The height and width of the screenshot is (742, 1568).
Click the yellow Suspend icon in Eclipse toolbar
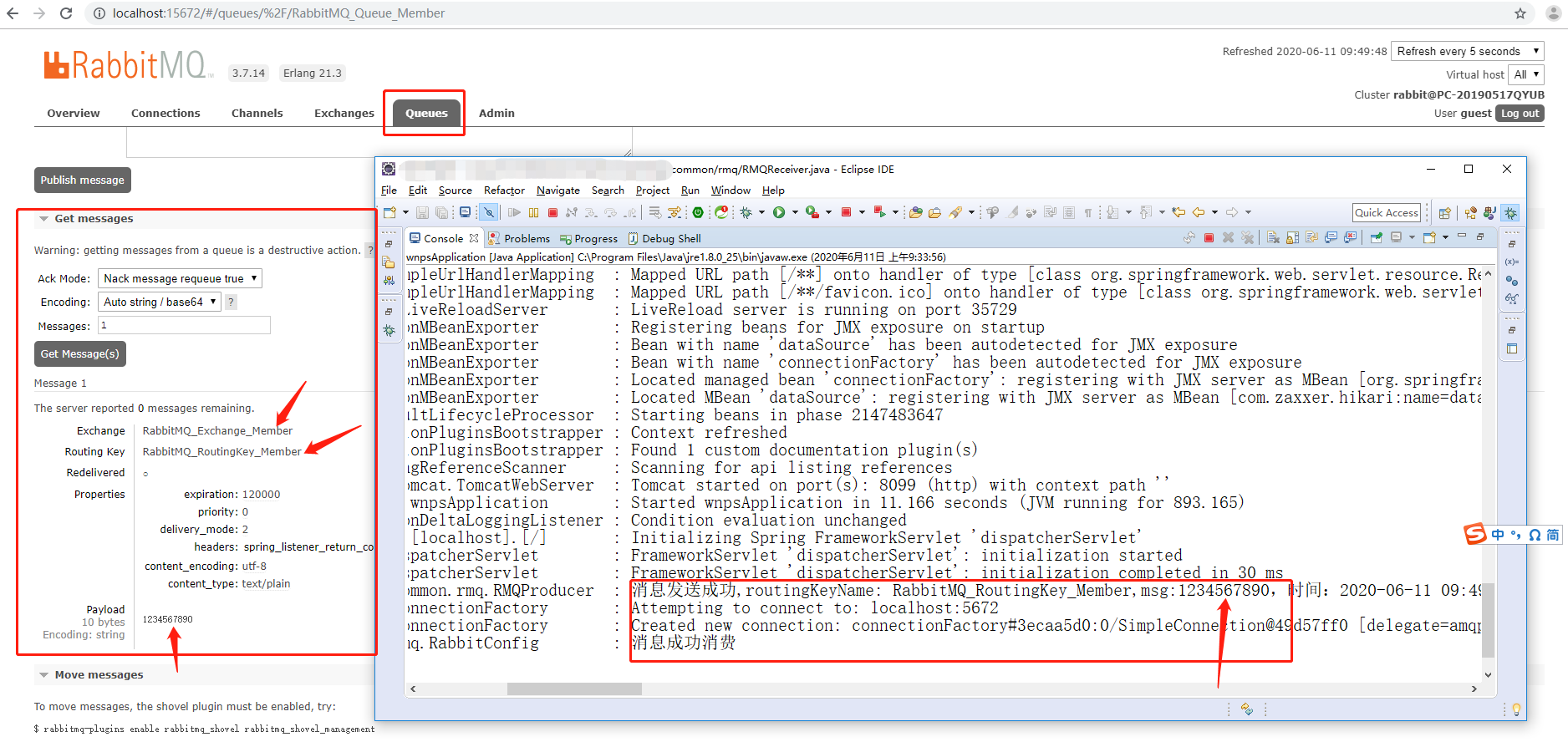pos(533,212)
